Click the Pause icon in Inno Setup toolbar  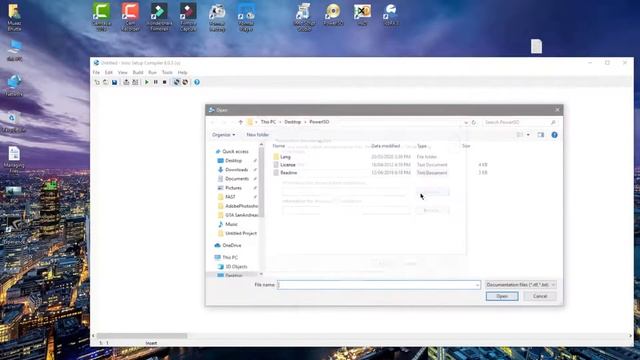(x=156, y=82)
